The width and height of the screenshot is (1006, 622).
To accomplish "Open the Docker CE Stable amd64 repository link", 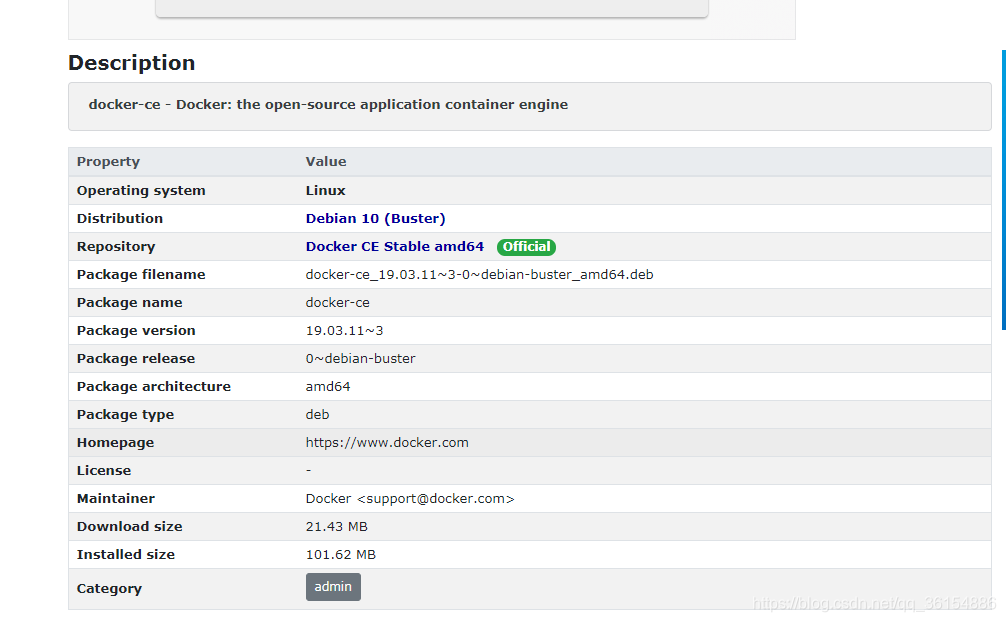I will 395,246.
